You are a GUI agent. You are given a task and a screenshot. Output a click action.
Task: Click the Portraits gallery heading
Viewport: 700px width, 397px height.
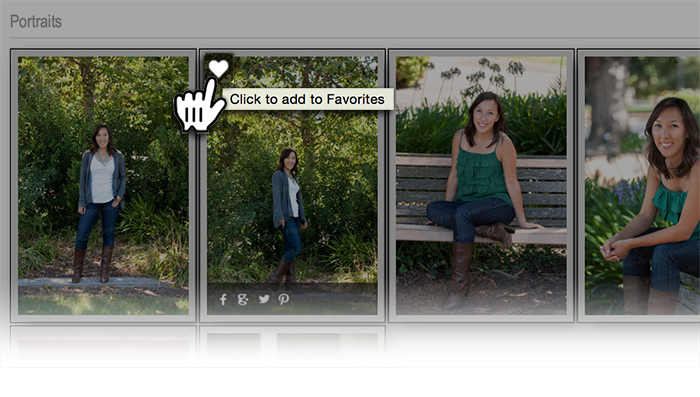coord(36,21)
